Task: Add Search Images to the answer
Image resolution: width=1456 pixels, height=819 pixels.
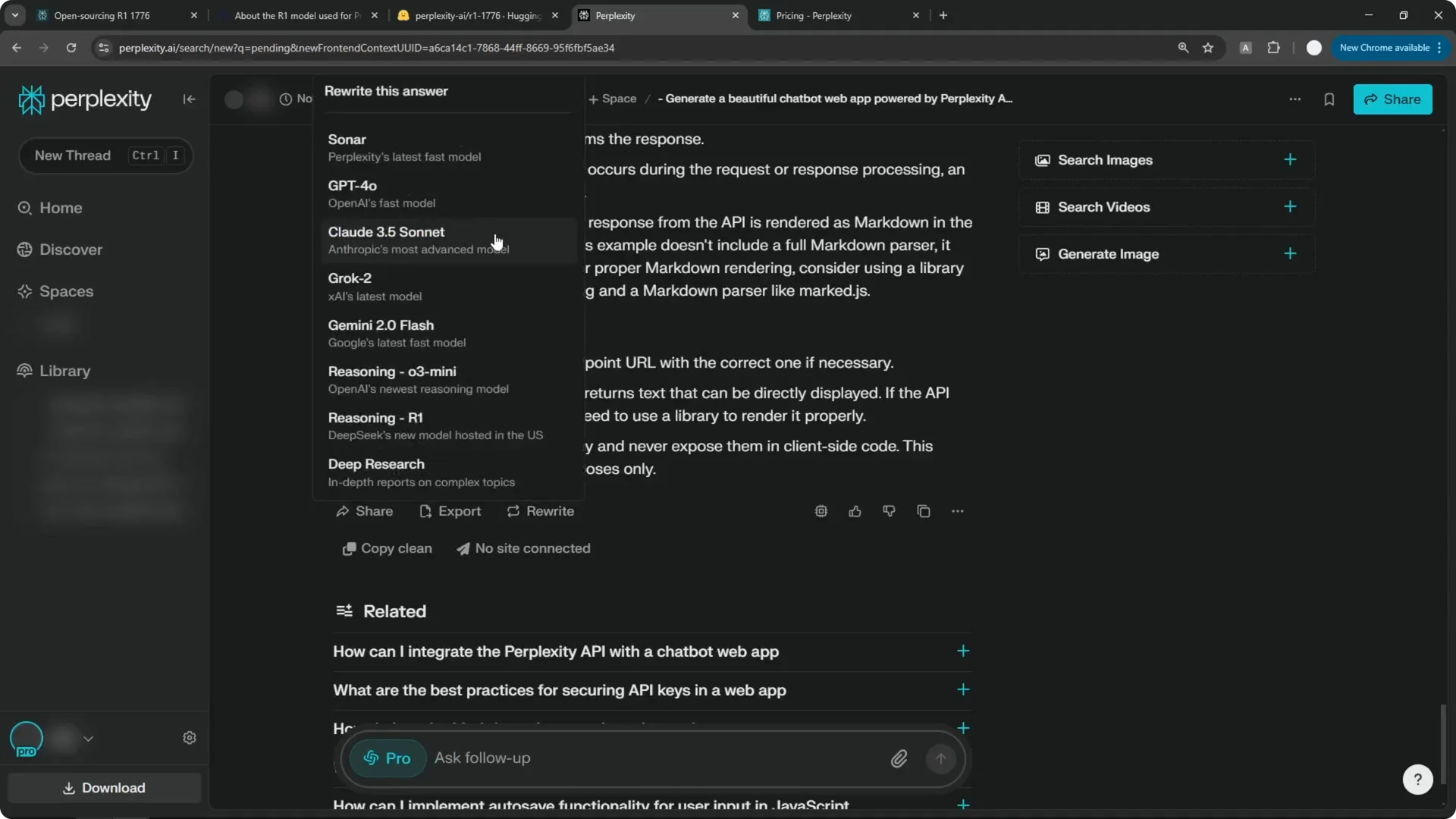Action: tap(1291, 160)
